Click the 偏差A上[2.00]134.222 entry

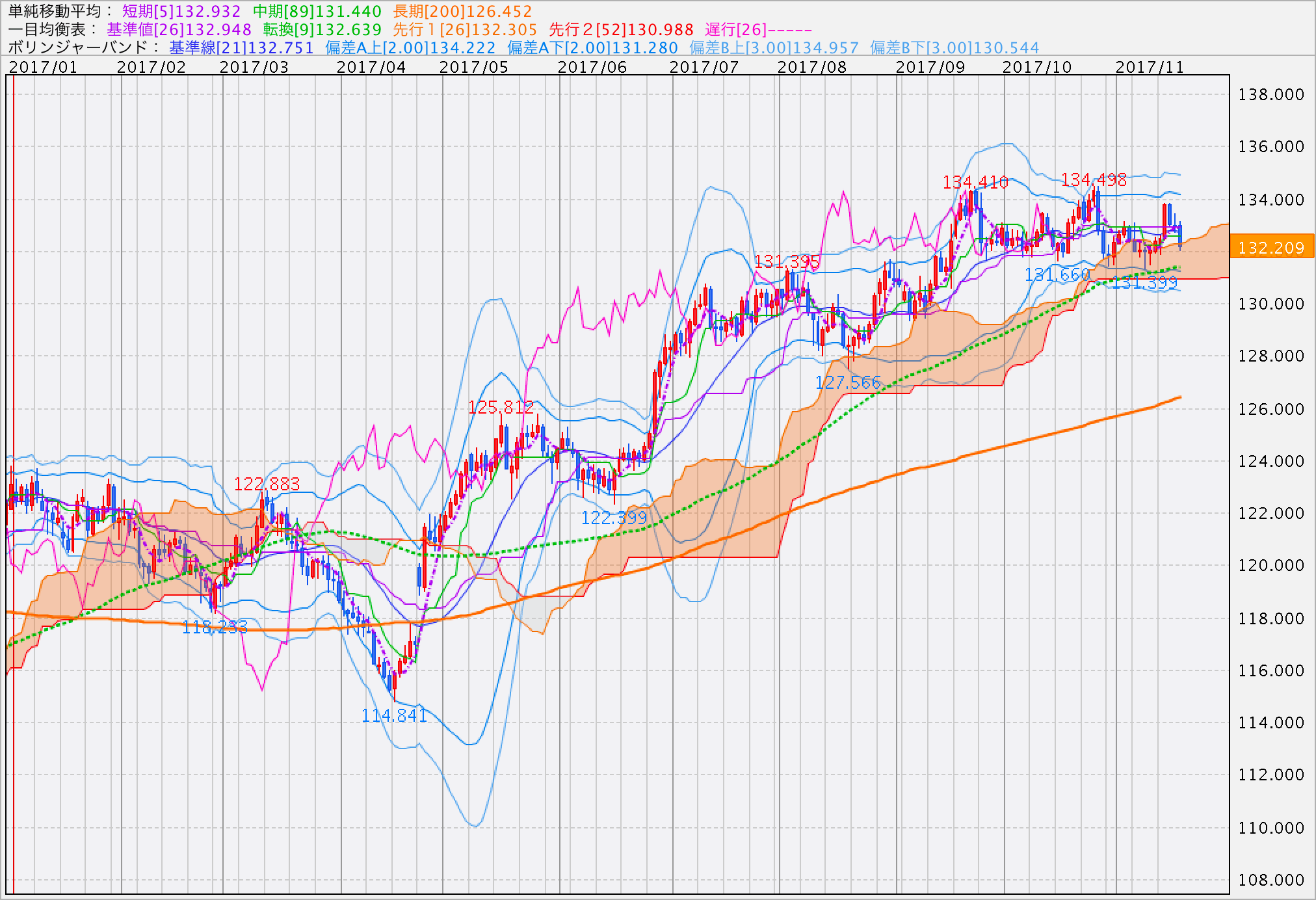click(x=410, y=47)
